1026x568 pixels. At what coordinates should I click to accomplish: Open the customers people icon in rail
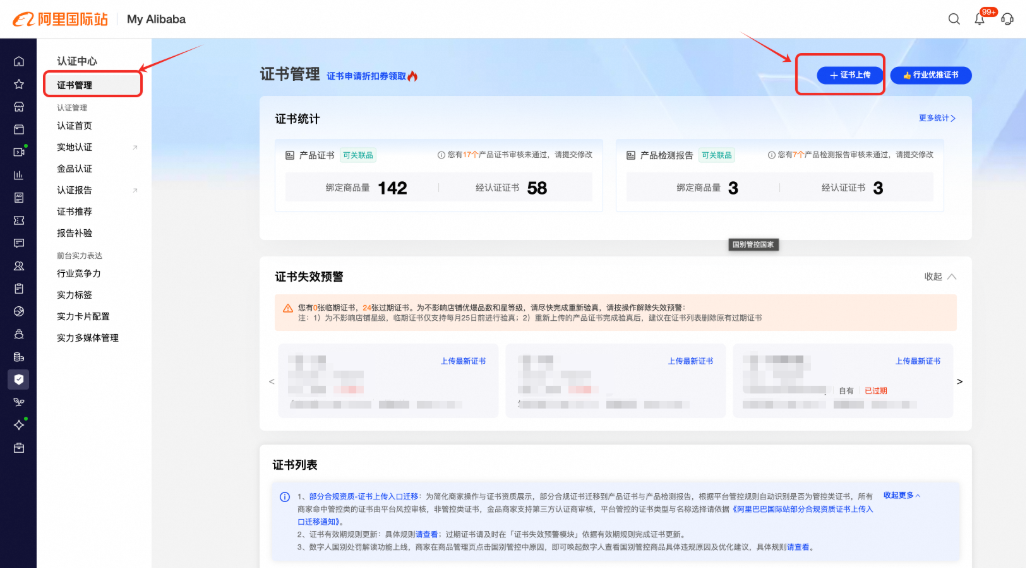coord(19,266)
